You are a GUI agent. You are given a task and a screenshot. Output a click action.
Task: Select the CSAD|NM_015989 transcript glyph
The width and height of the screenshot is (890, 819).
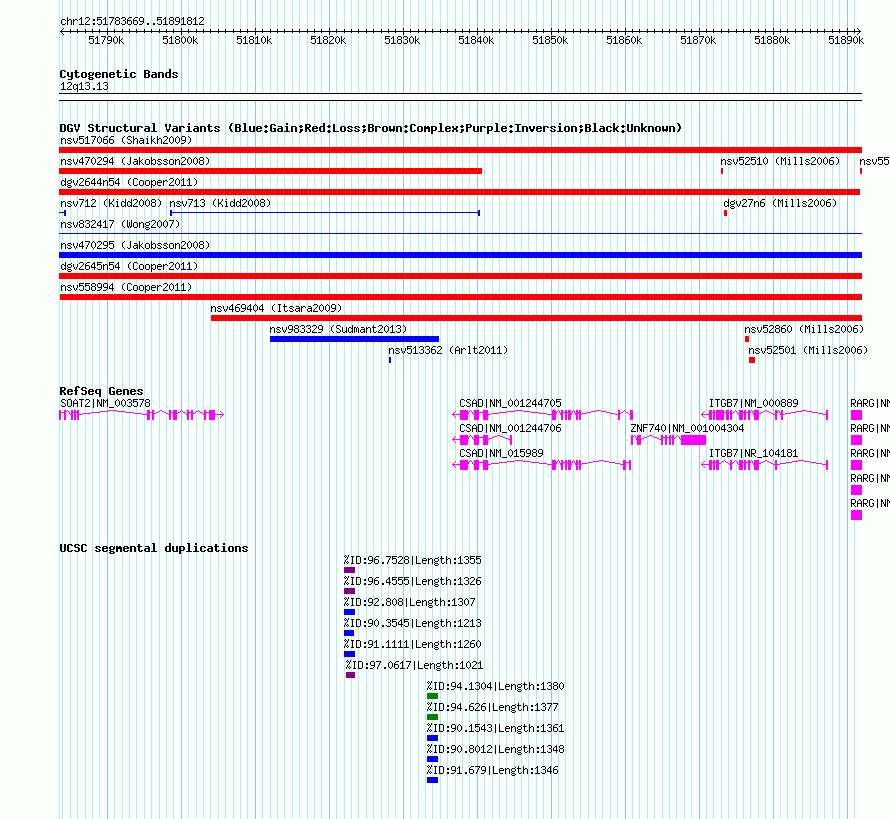[541, 465]
